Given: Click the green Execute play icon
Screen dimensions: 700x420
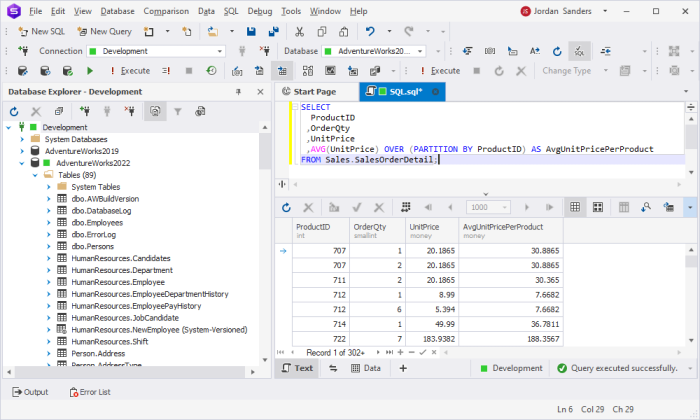Looking at the screenshot, I should click(x=90, y=71).
